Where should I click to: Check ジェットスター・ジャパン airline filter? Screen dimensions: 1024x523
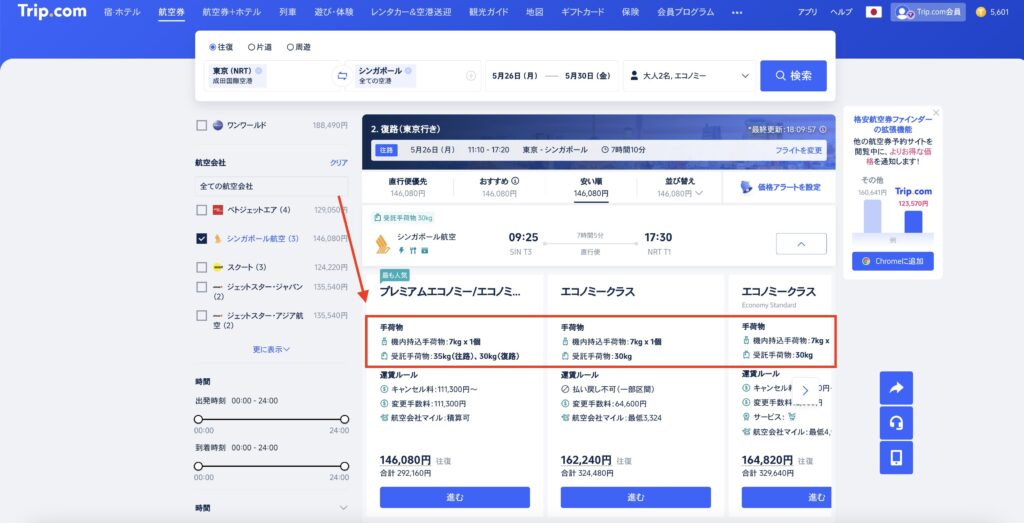tap(202, 287)
